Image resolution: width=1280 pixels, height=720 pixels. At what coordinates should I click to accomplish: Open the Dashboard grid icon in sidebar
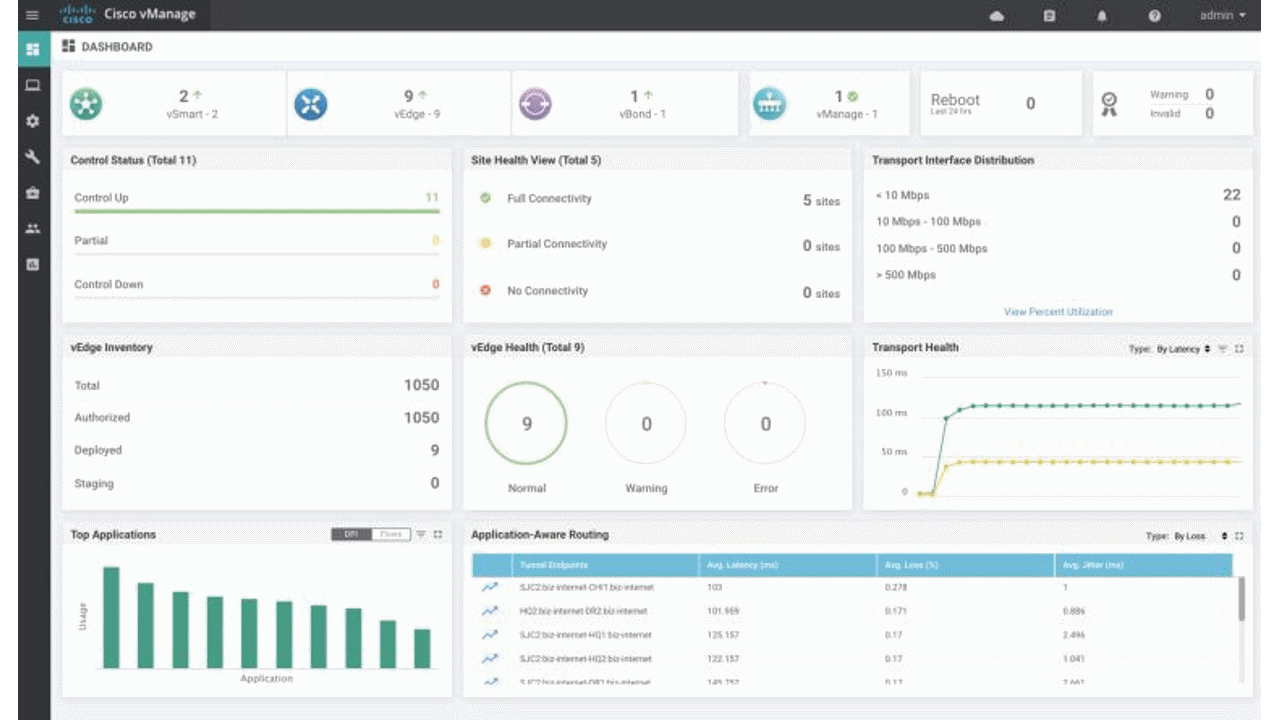click(x=32, y=48)
